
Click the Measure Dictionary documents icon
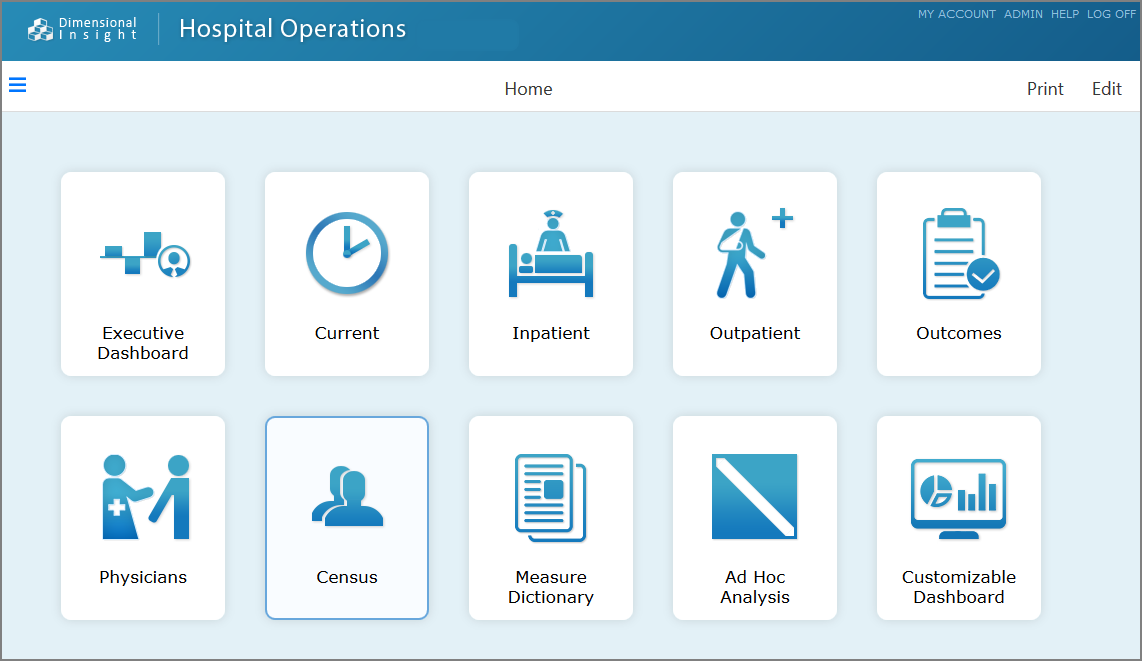551,495
